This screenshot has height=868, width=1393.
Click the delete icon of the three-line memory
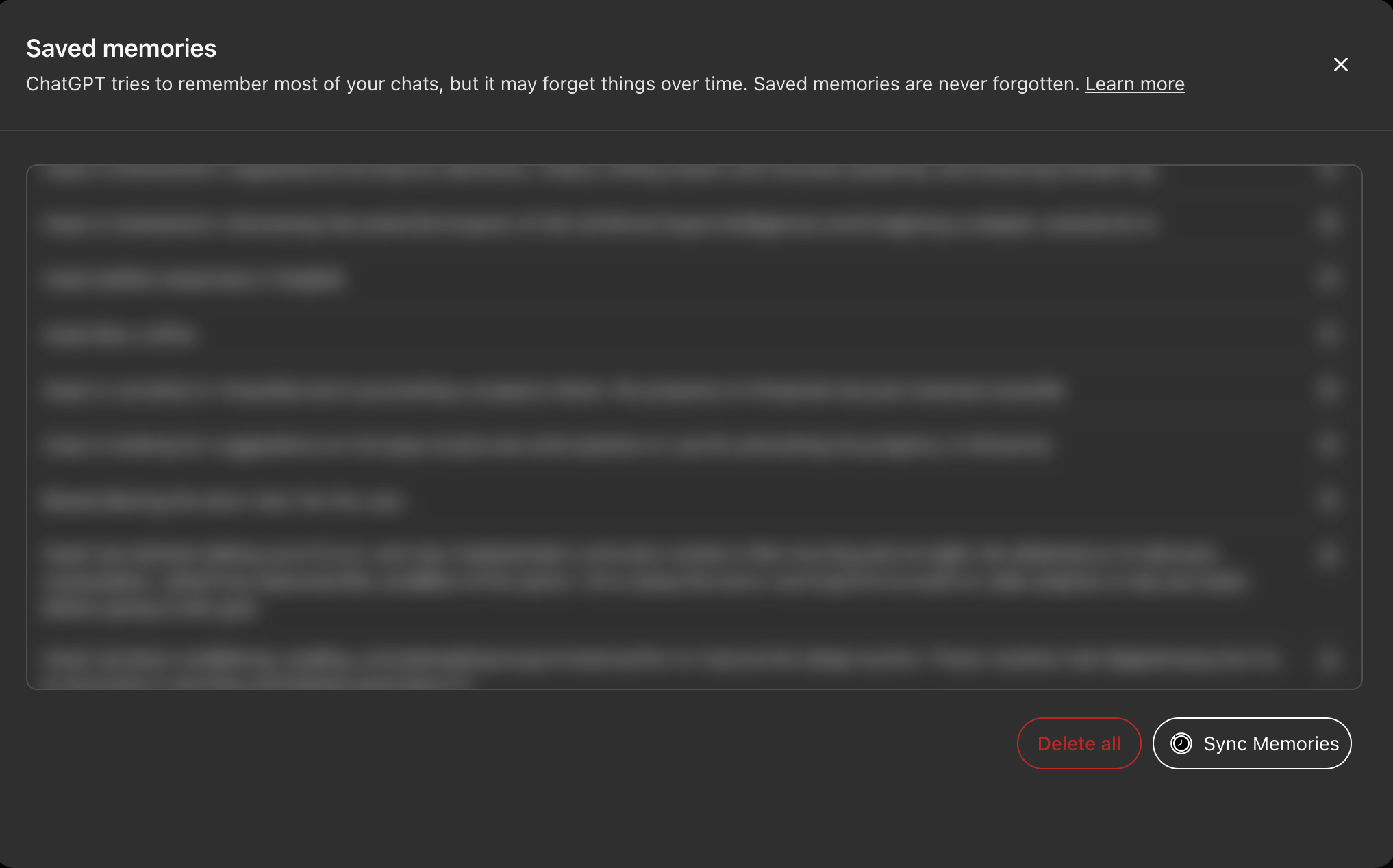[x=1328, y=555]
